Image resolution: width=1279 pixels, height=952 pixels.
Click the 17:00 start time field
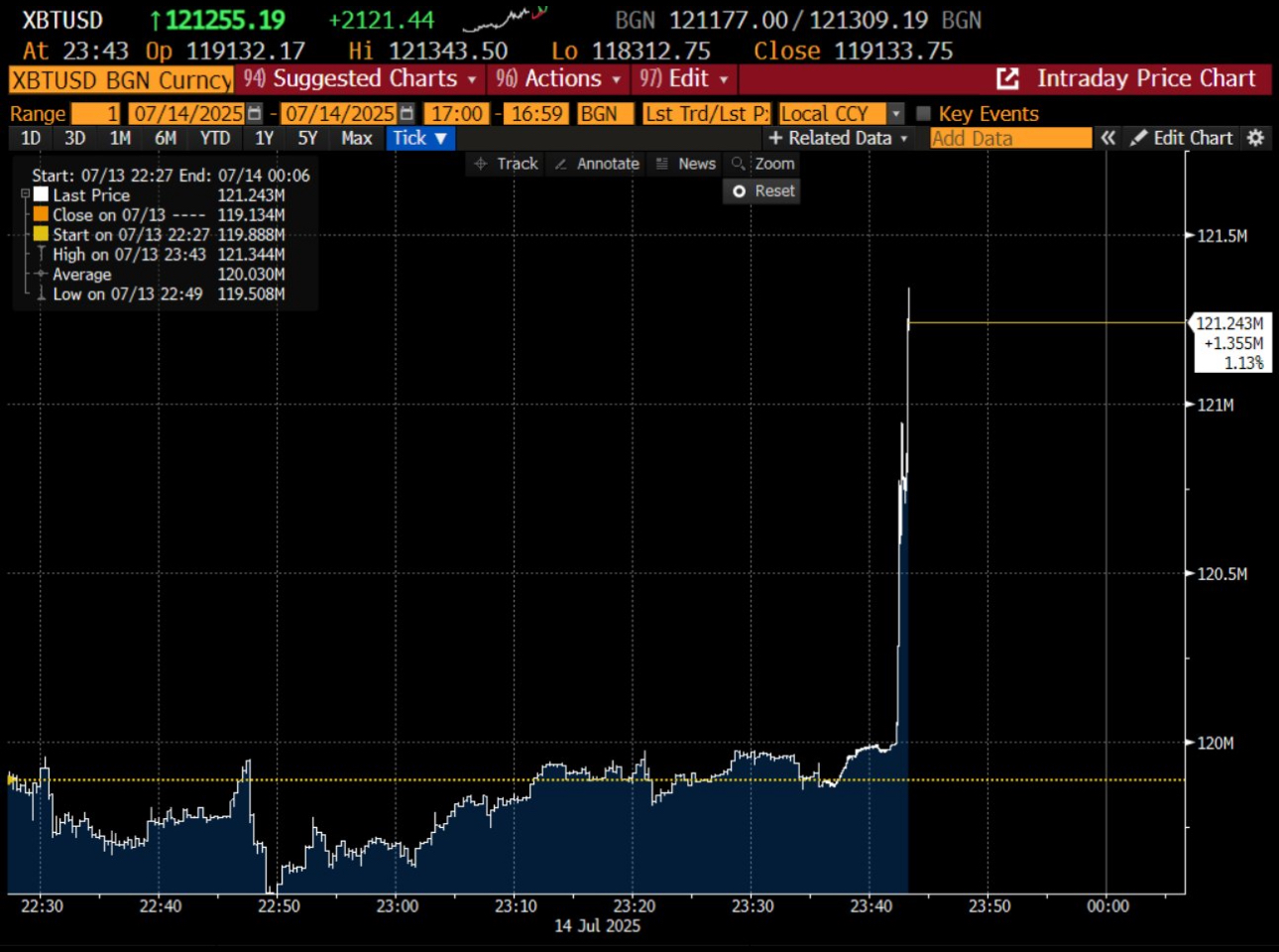coord(457,114)
